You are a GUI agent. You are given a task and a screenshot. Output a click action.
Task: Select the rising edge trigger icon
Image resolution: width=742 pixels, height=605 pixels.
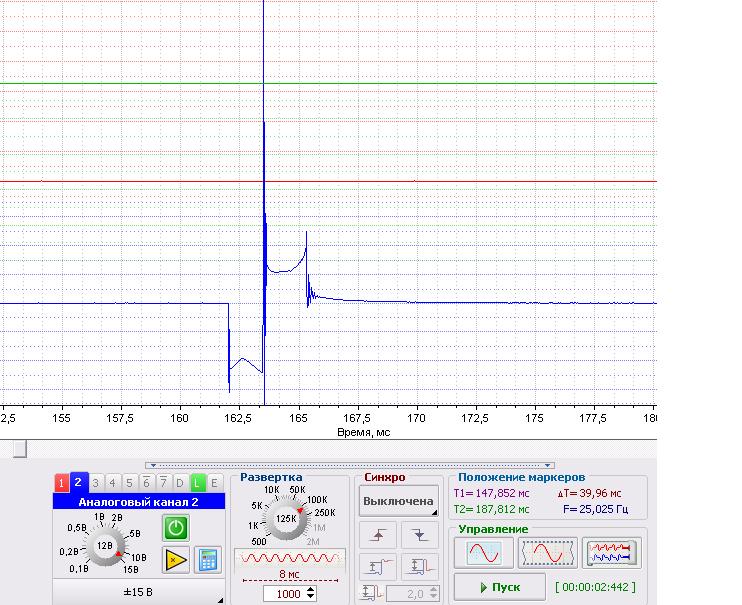coord(378,535)
